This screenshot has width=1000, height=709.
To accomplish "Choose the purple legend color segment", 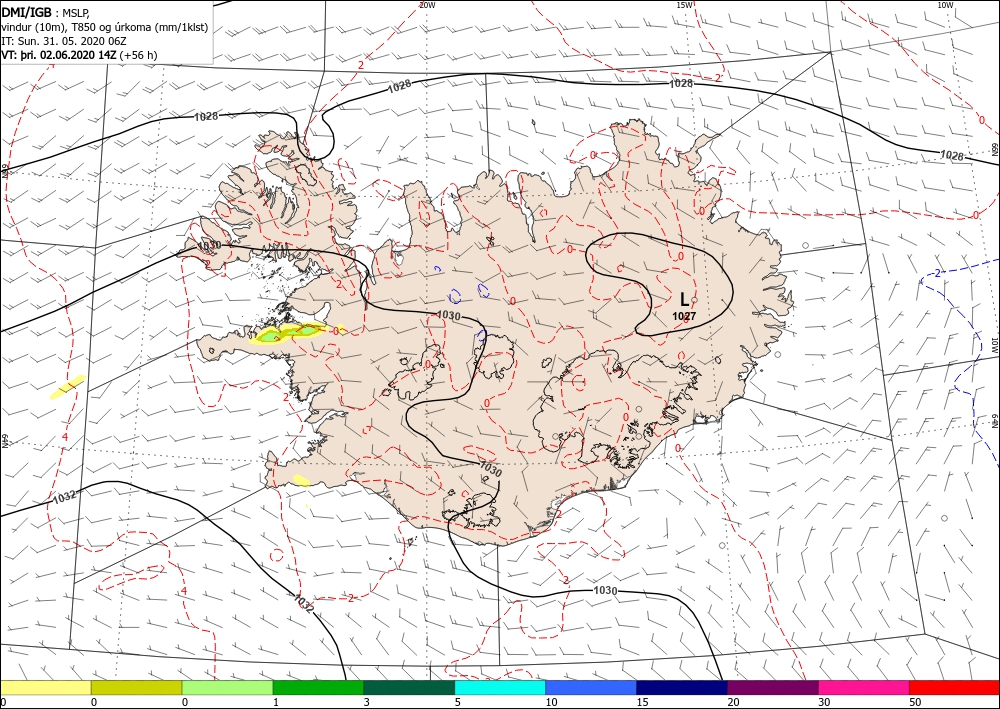I will pyautogui.click(x=773, y=688).
